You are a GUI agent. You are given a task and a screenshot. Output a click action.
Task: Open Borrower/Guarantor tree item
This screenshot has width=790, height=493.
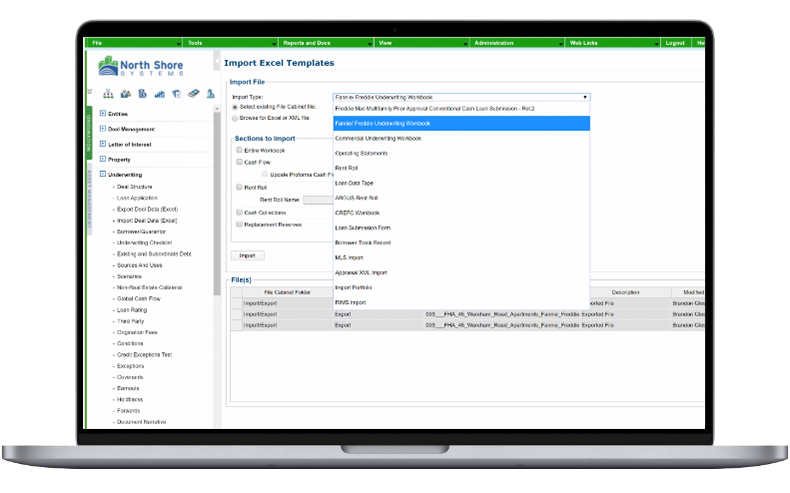[x=141, y=232]
